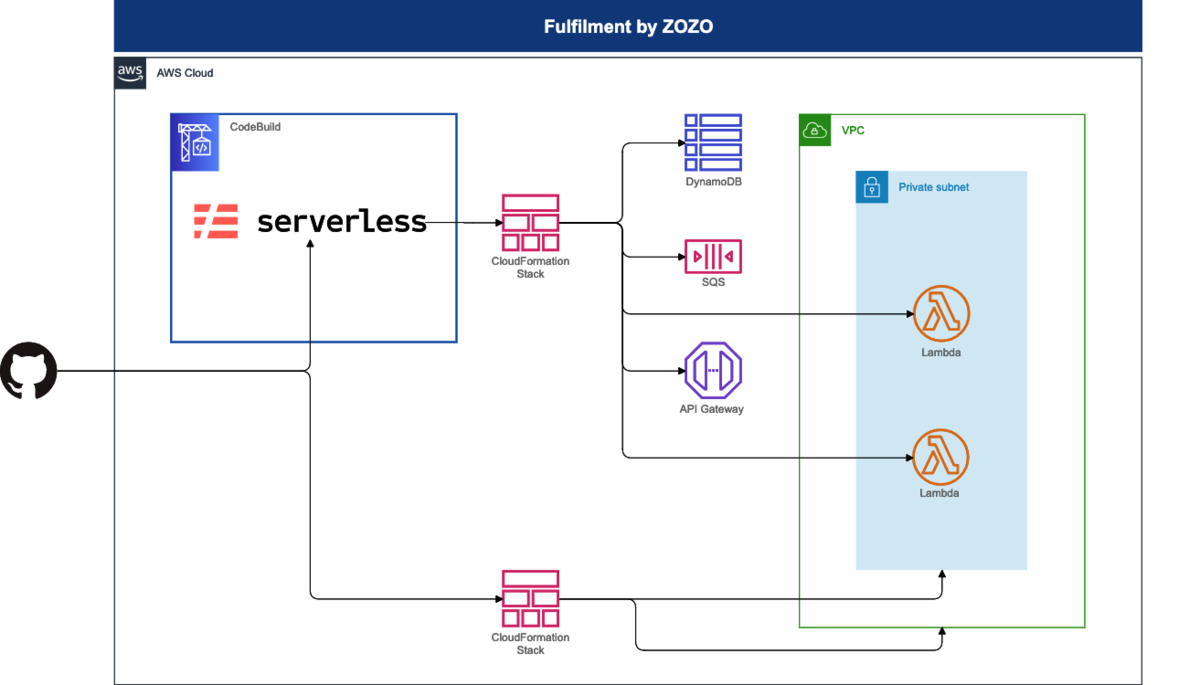Click the green VPC cloud icon
Image resolution: width=1200 pixels, height=685 pixels.
tap(815, 130)
